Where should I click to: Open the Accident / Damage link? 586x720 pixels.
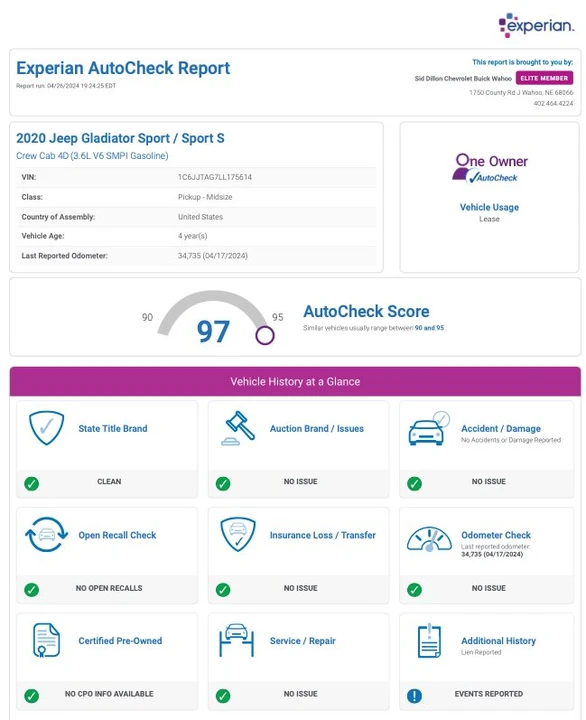click(501, 428)
